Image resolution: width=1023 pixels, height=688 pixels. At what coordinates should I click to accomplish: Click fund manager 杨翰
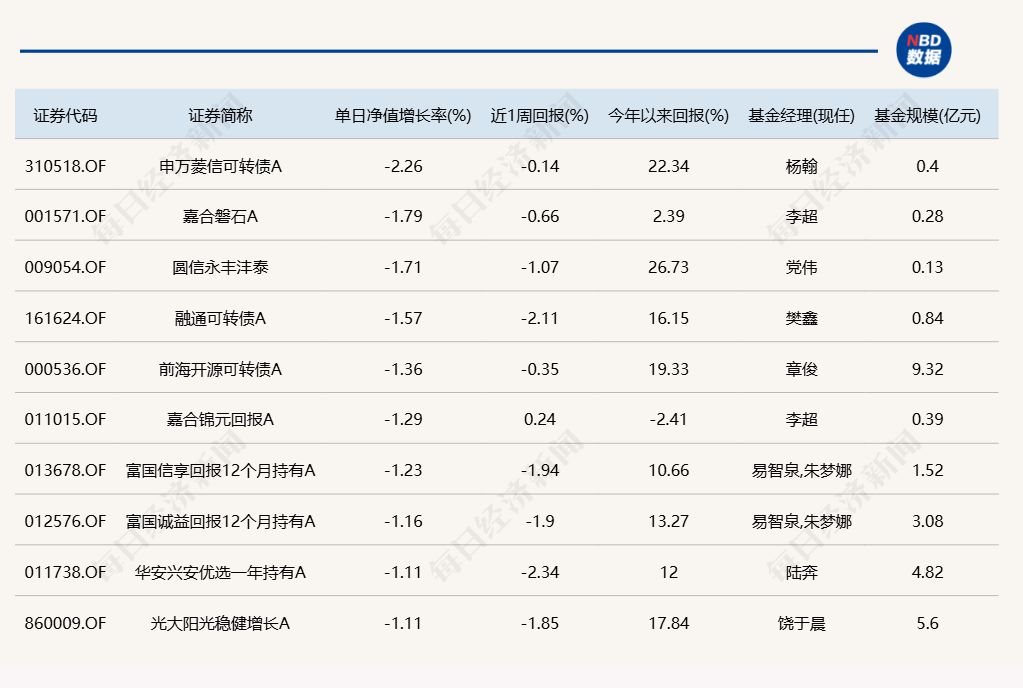[801, 166]
